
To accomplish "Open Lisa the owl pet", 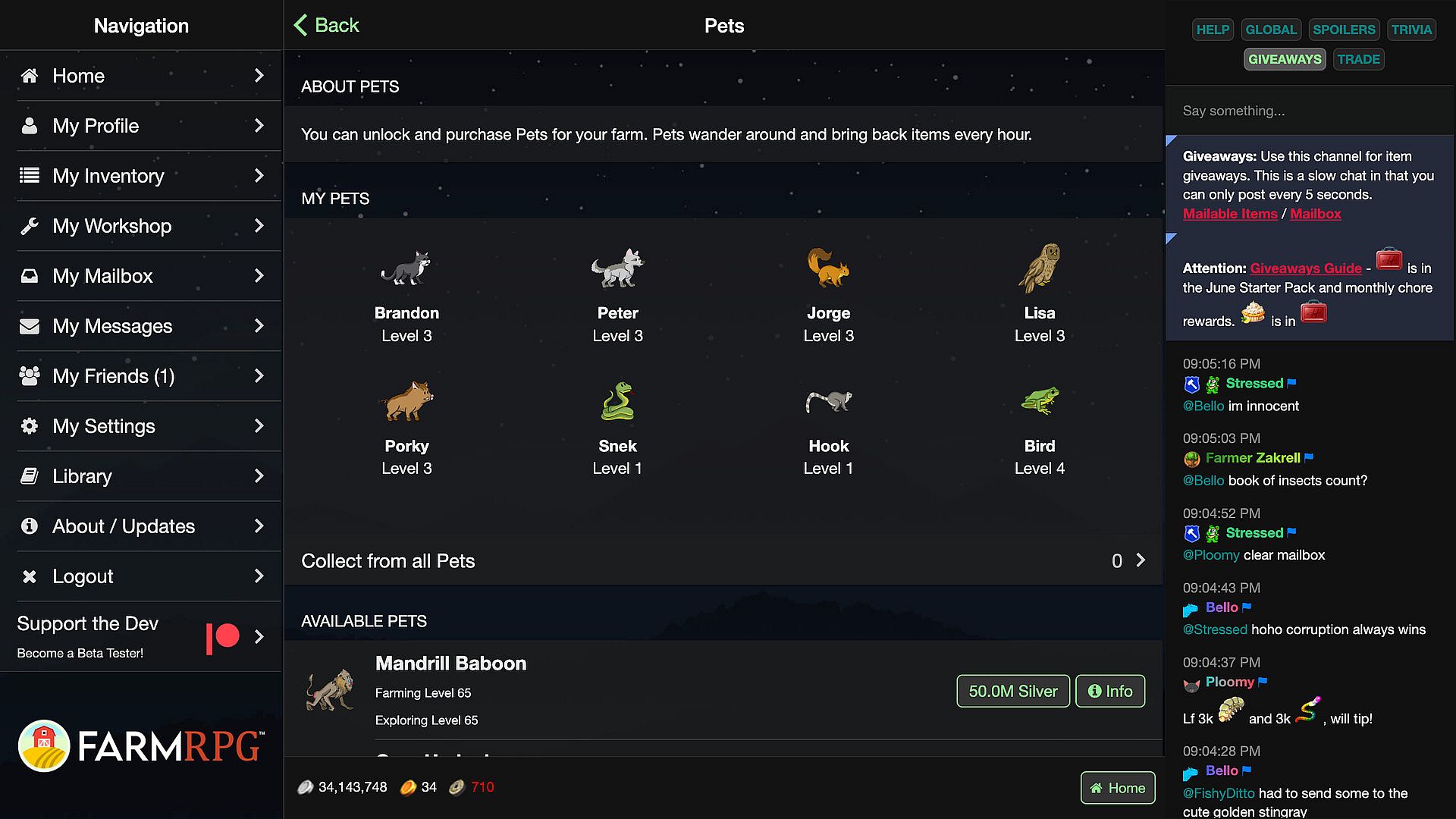I will tap(1040, 268).
